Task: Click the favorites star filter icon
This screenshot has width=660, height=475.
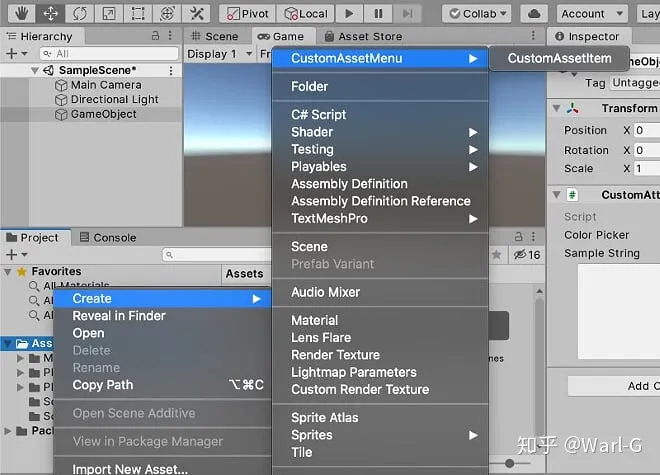Action: (x=497, y=254)
